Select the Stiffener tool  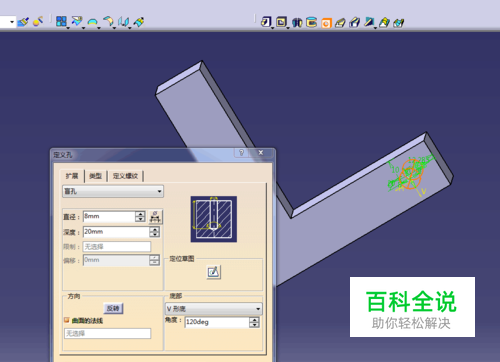369,22
